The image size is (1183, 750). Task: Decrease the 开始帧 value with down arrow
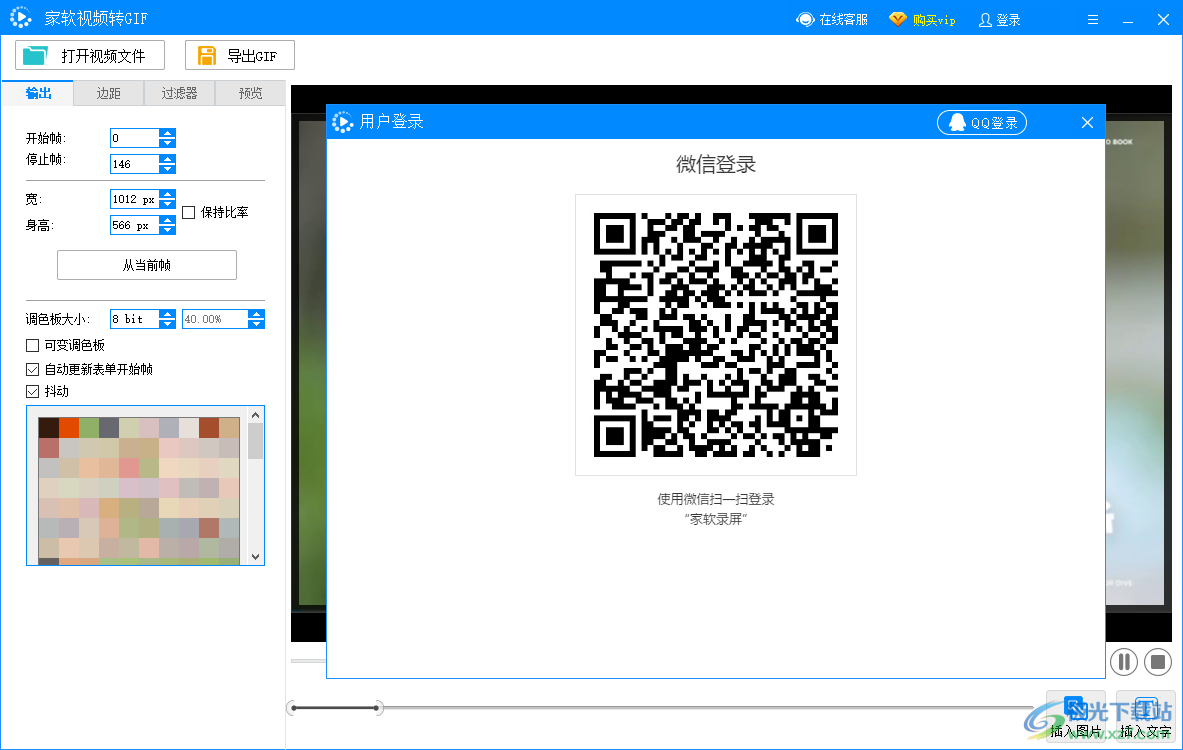pyautogui.click(x=167, y=143)
